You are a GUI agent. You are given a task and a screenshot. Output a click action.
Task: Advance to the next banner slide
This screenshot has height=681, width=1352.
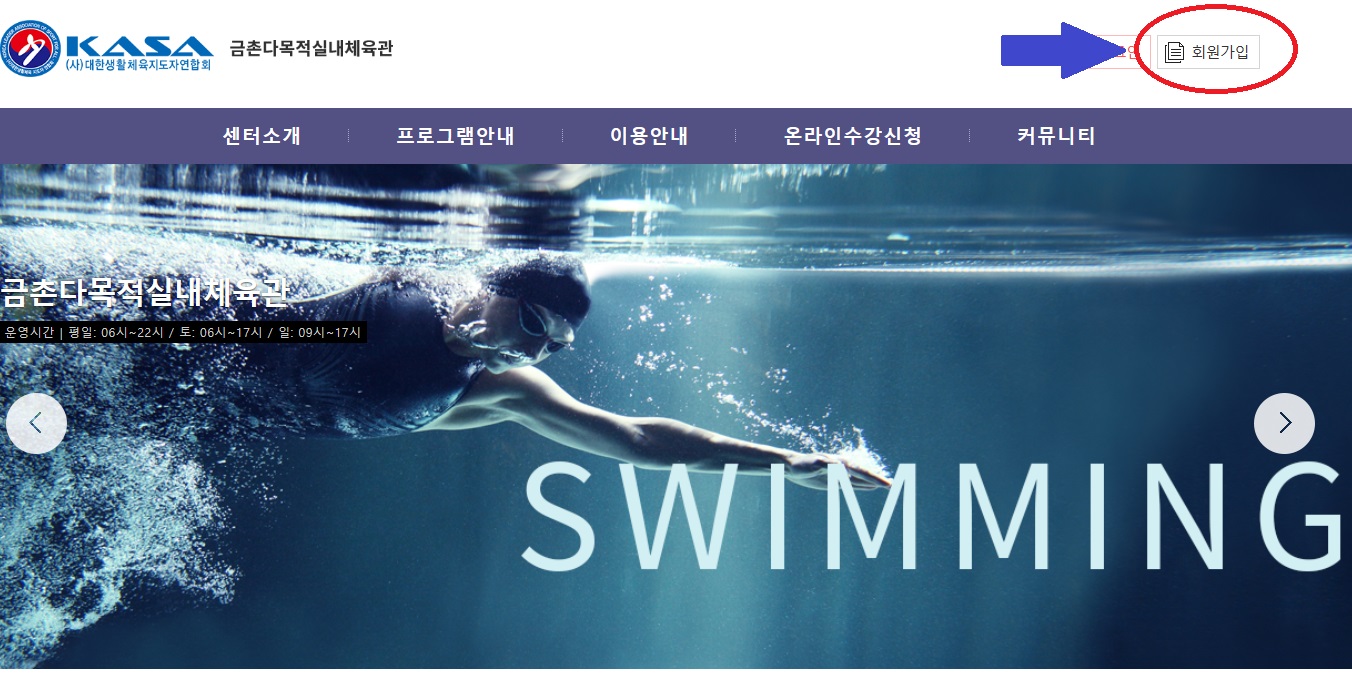tap(1284, 423)
